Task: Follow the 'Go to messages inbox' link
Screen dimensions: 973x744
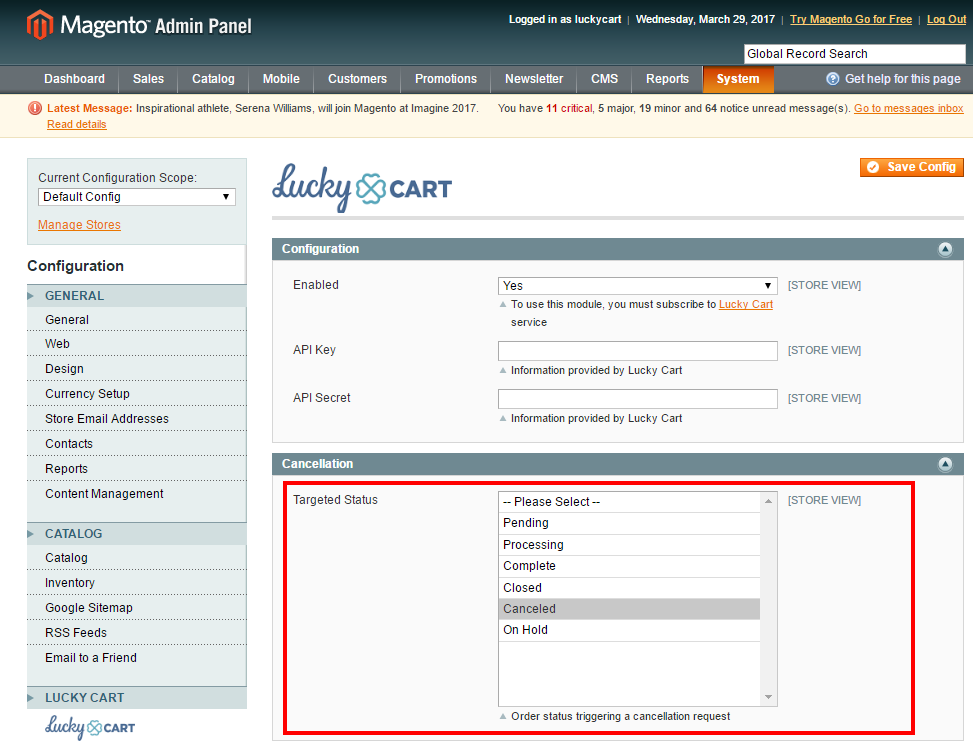Action: point(908,108)
